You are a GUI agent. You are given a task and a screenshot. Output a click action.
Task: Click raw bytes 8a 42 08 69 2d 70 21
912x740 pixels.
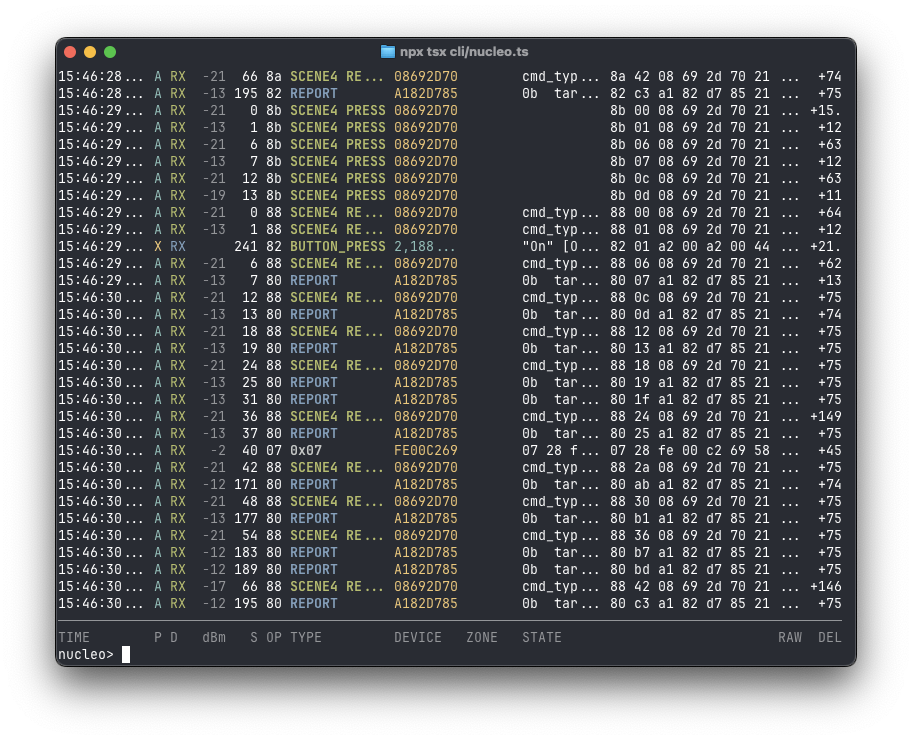pyautogui.click(x=690, y=77)
